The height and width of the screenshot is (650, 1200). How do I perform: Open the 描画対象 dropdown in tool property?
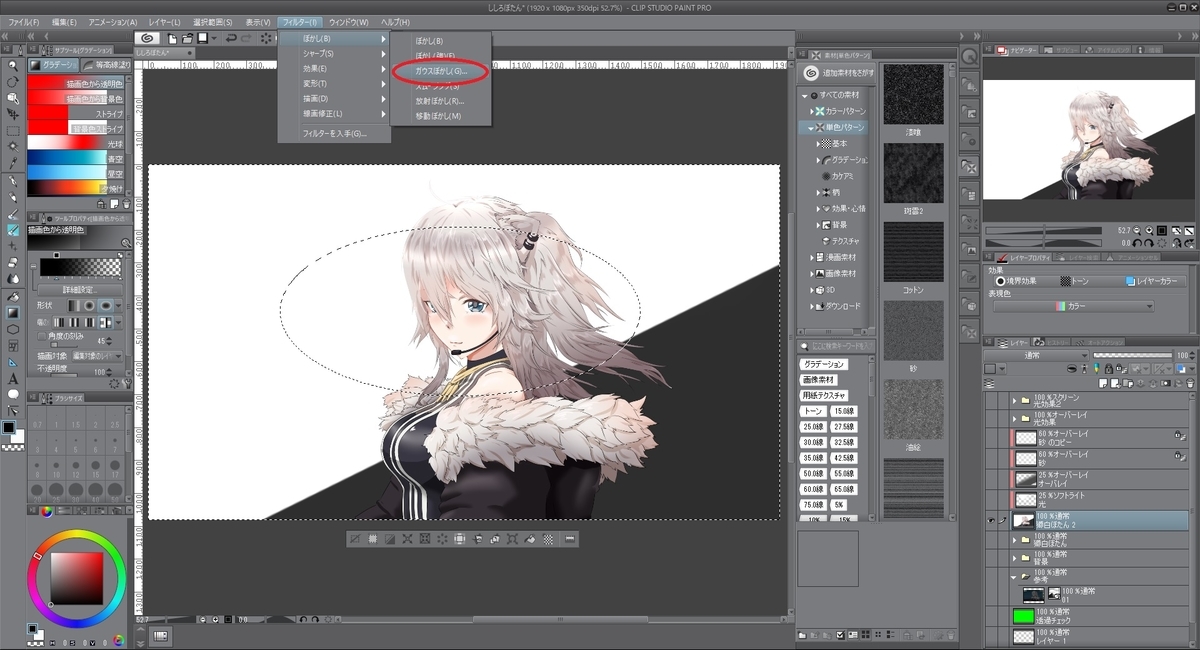coord(96,356)
